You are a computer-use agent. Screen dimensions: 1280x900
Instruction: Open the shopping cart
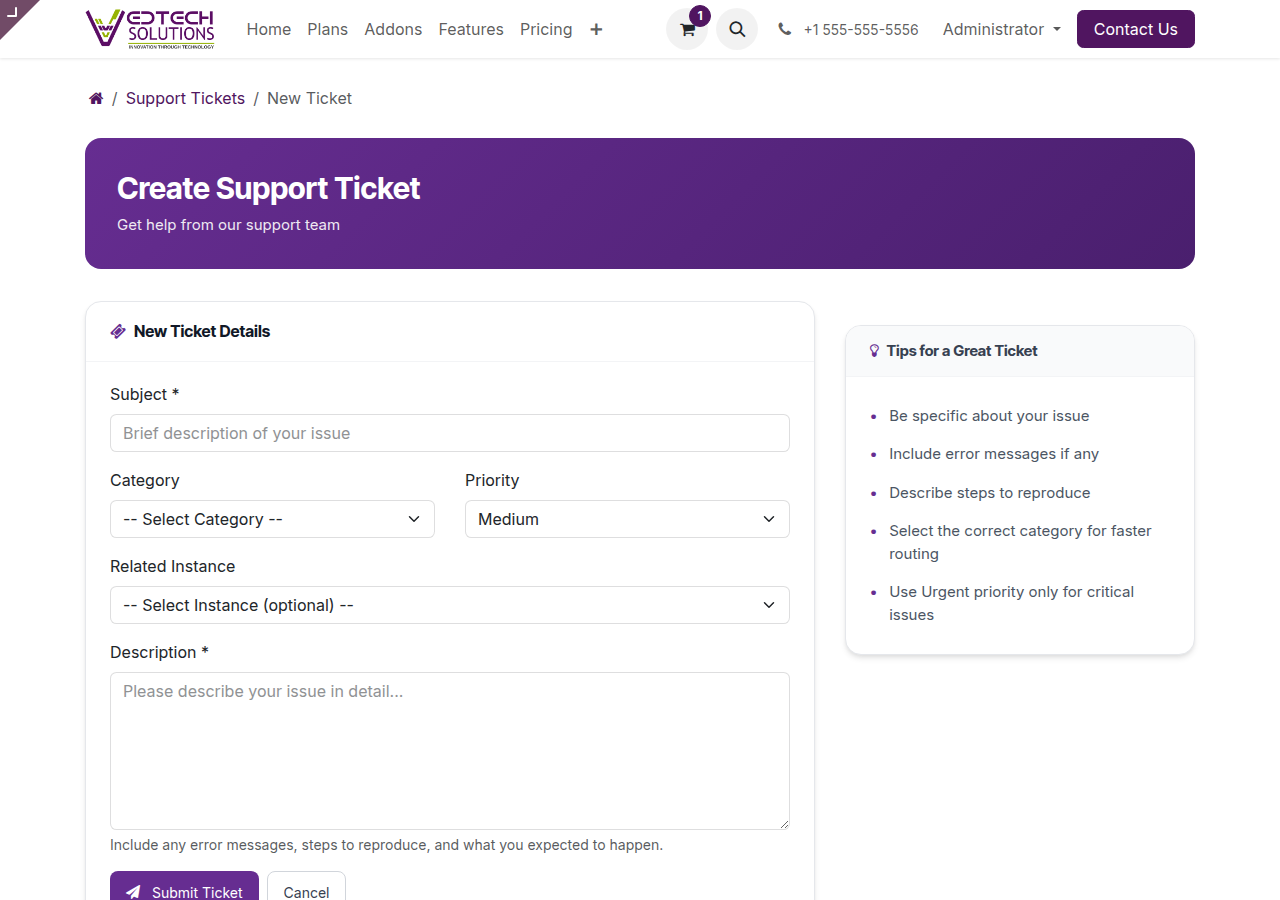pyautogui.click(x=687, y=29)
